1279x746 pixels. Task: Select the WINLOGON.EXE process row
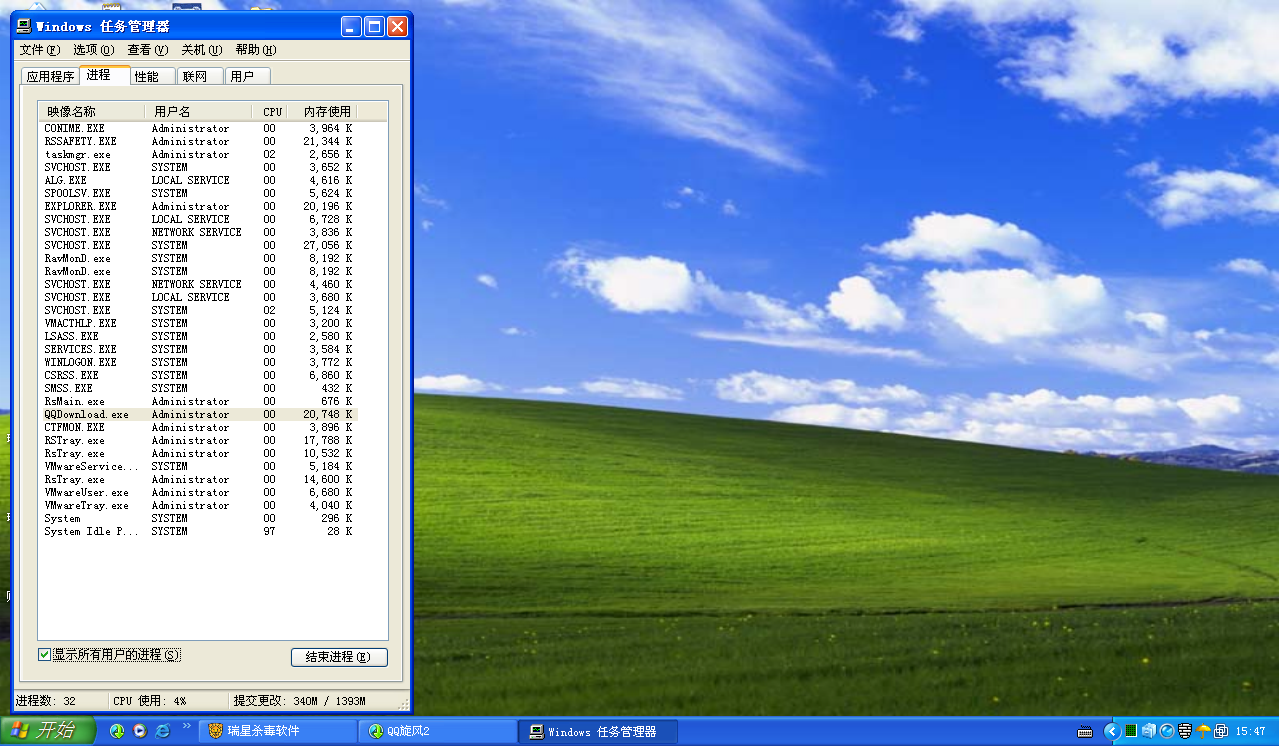tap(198, 362)
